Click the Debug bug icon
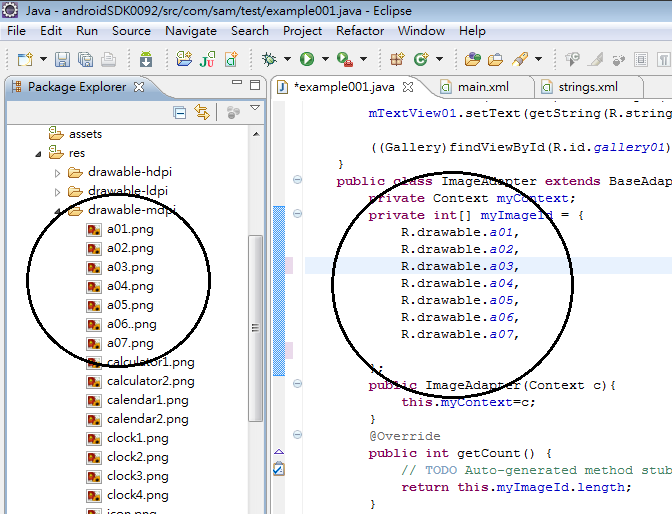This screenshot has width=672, height=514. tap(269, 60)
